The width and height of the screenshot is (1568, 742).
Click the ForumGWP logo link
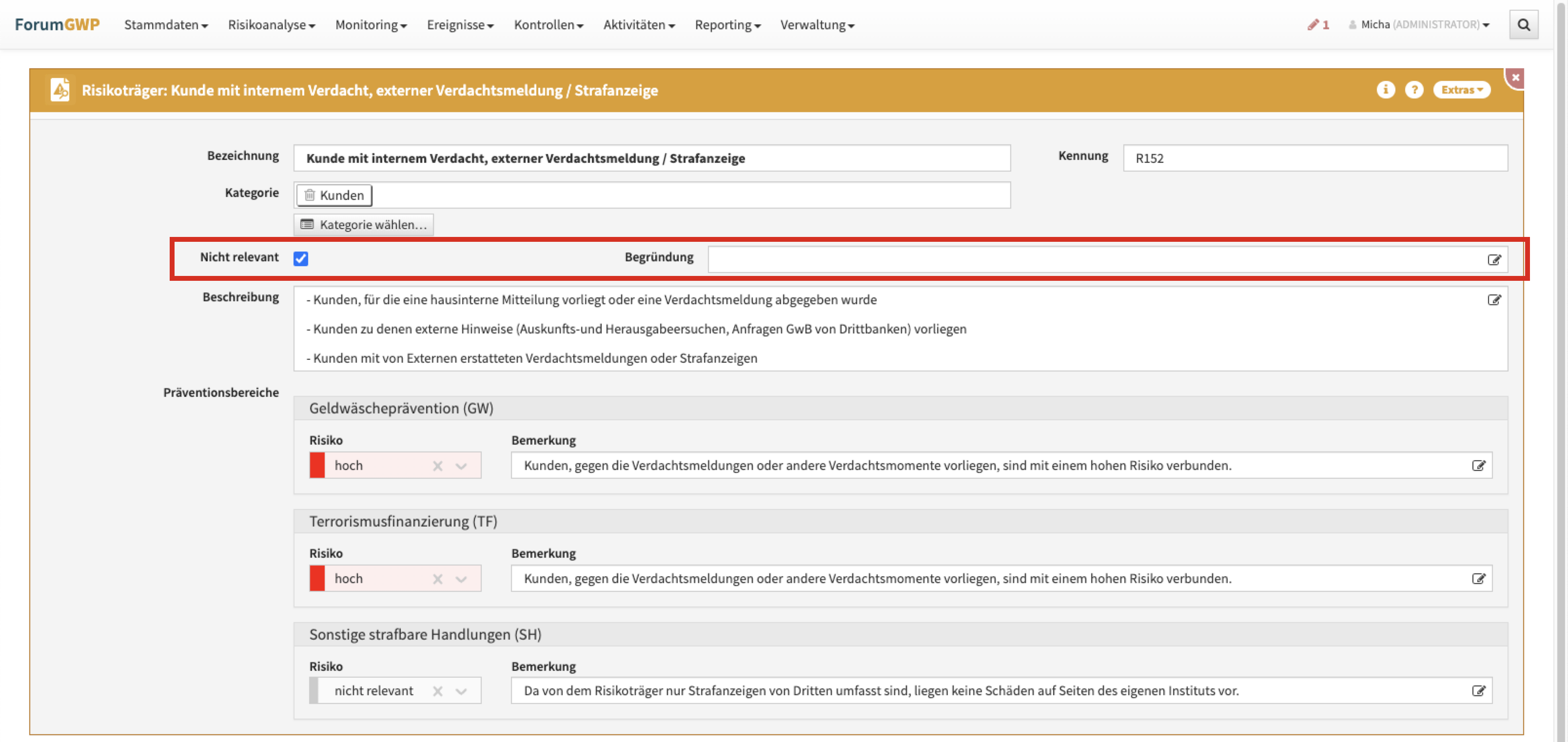point(57,25)
